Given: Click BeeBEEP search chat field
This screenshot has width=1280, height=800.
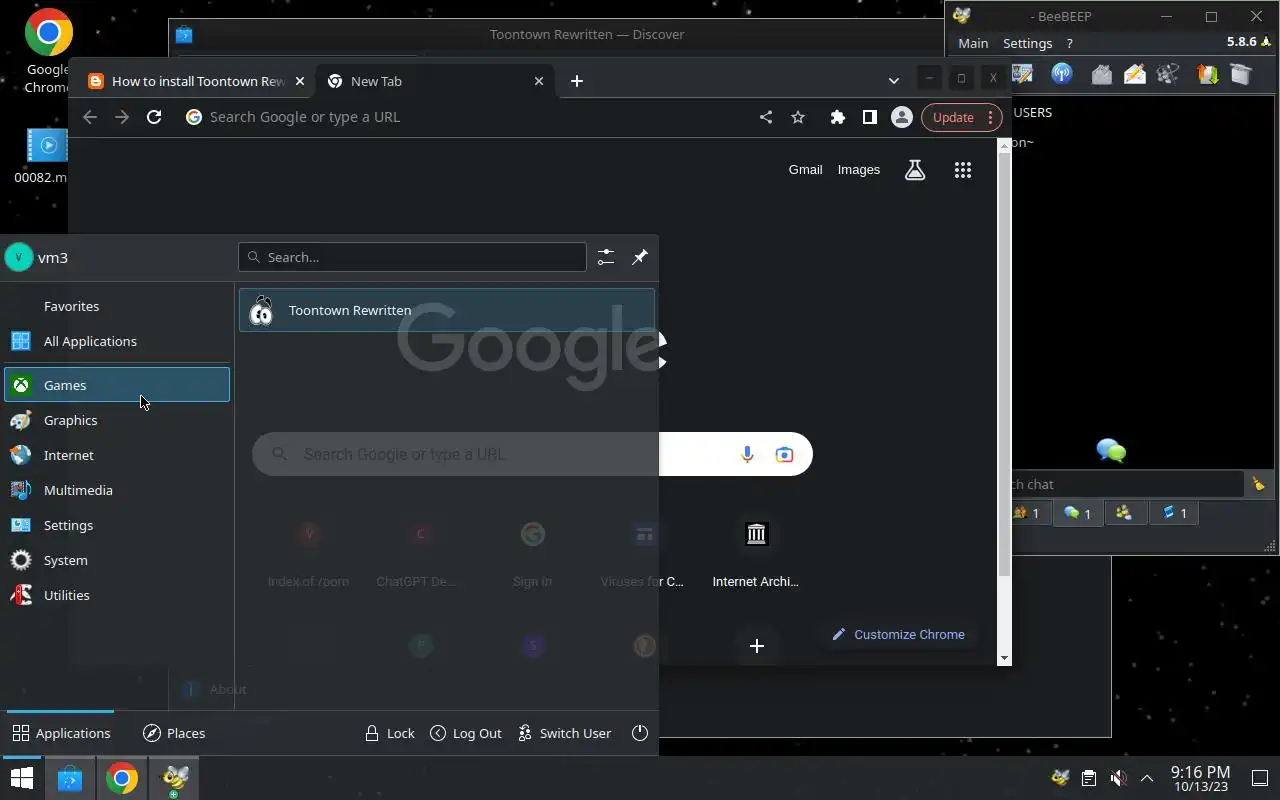Looking at the screenshot, I should click(x=1127, y=484).
